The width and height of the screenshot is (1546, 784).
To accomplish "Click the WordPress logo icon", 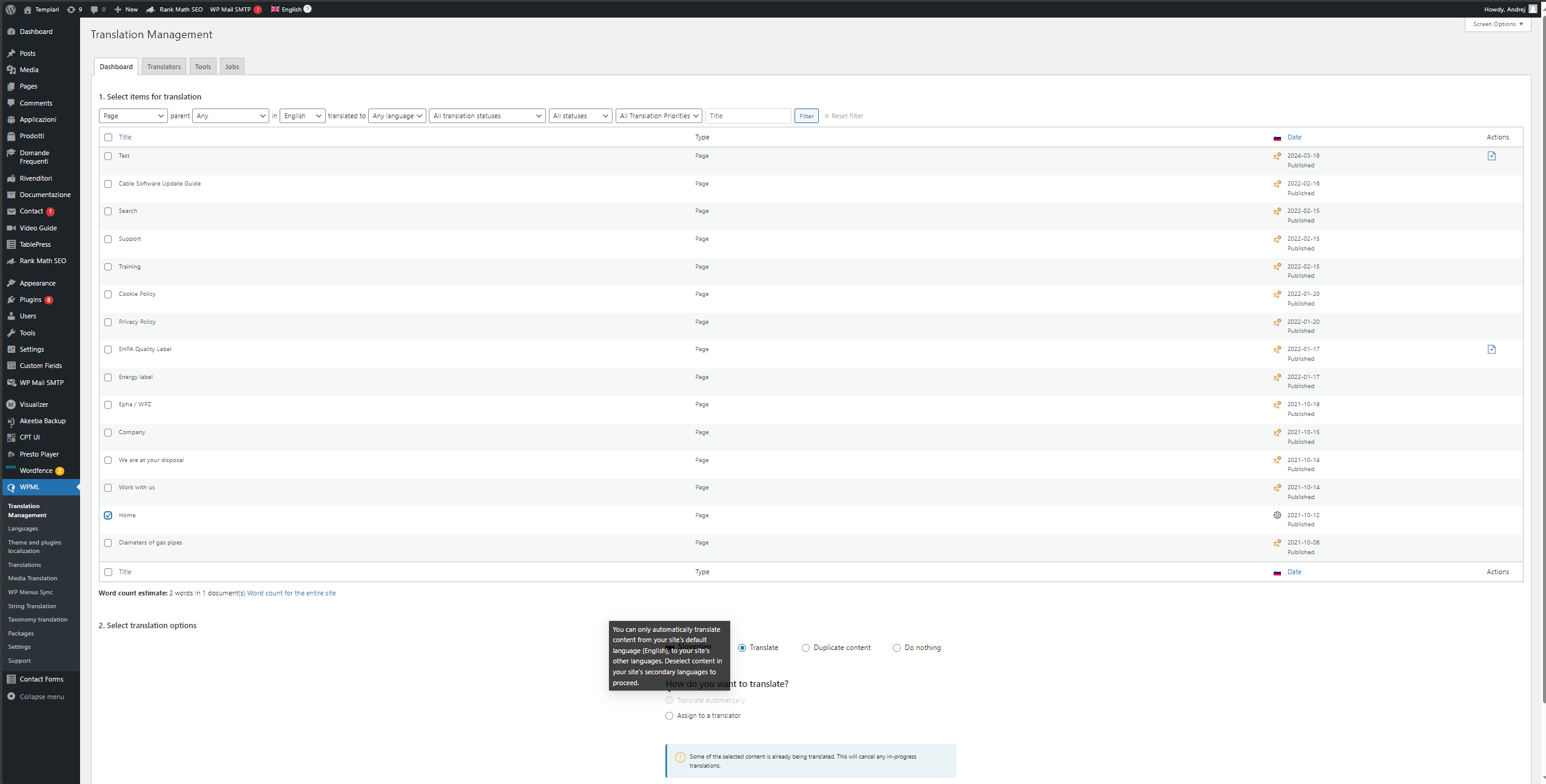I will coord(10,9).
